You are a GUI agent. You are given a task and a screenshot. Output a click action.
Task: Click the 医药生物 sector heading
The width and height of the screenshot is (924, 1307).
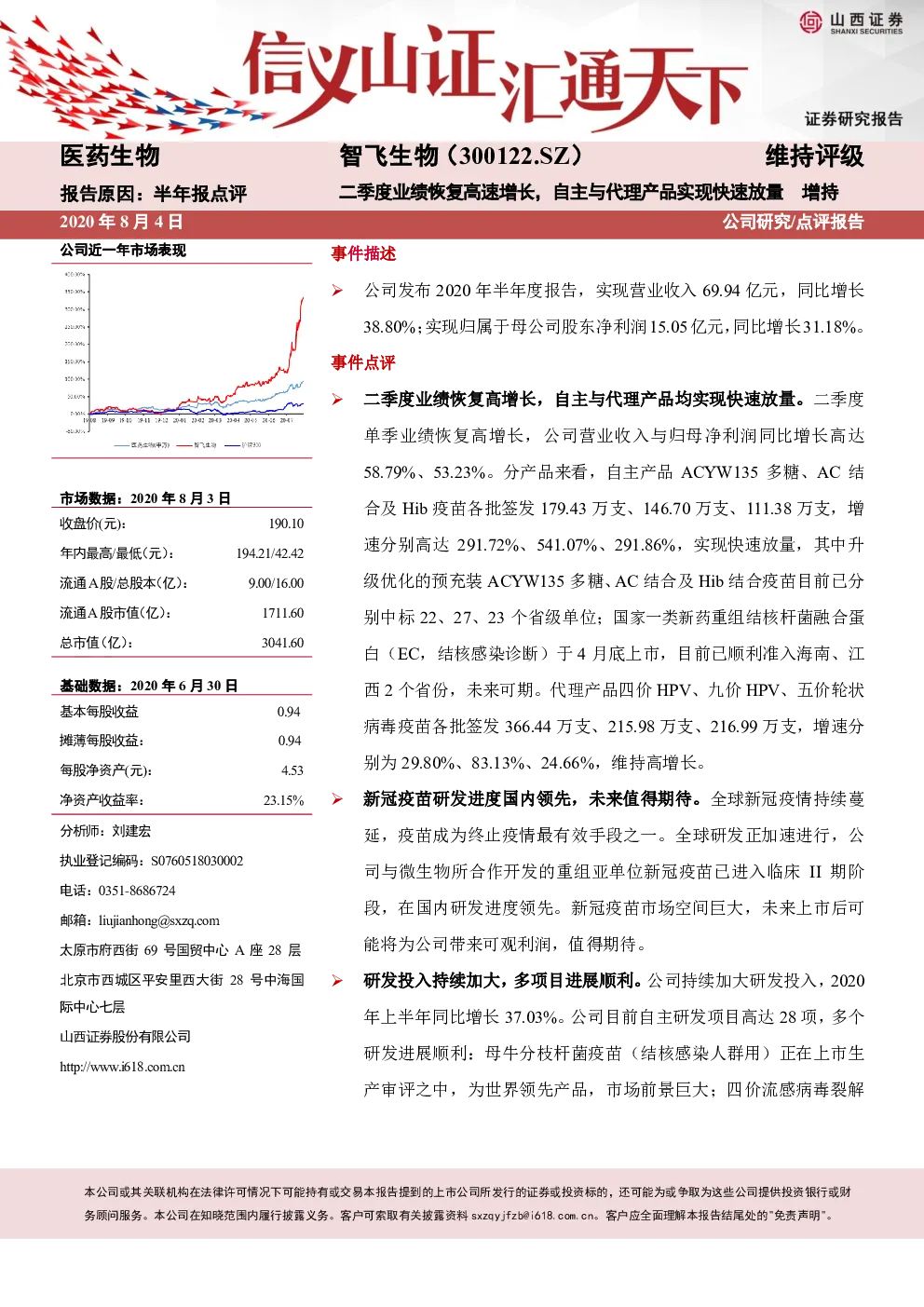click(110, 156)
